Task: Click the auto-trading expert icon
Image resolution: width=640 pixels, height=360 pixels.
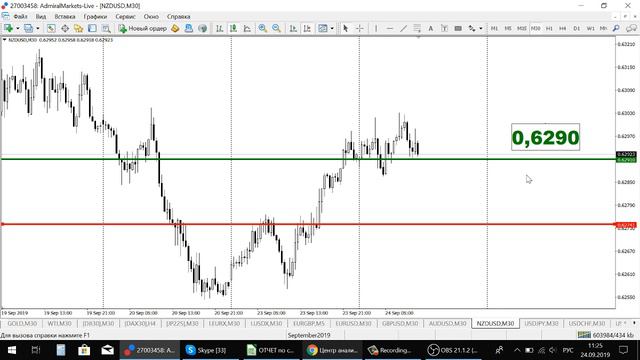Action: tap(189, 28)
